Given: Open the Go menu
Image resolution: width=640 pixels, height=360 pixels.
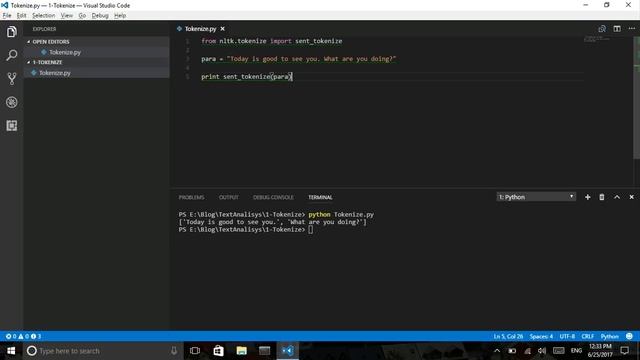Looking at the screenshot, I should click(82, 16).
